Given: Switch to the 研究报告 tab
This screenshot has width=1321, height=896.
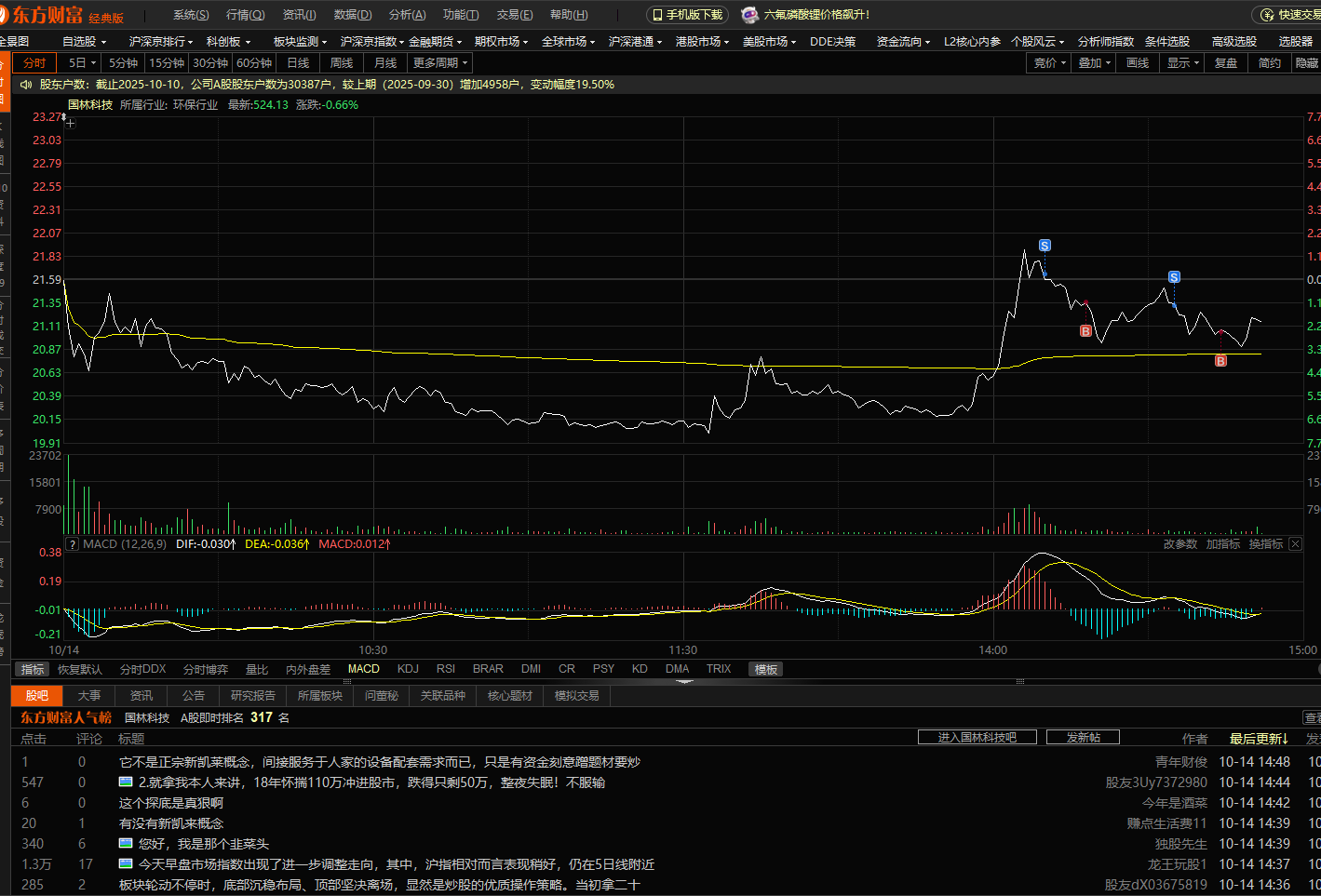Looking at the screenshot, I should pyautogui.click(x=253, y=696).
